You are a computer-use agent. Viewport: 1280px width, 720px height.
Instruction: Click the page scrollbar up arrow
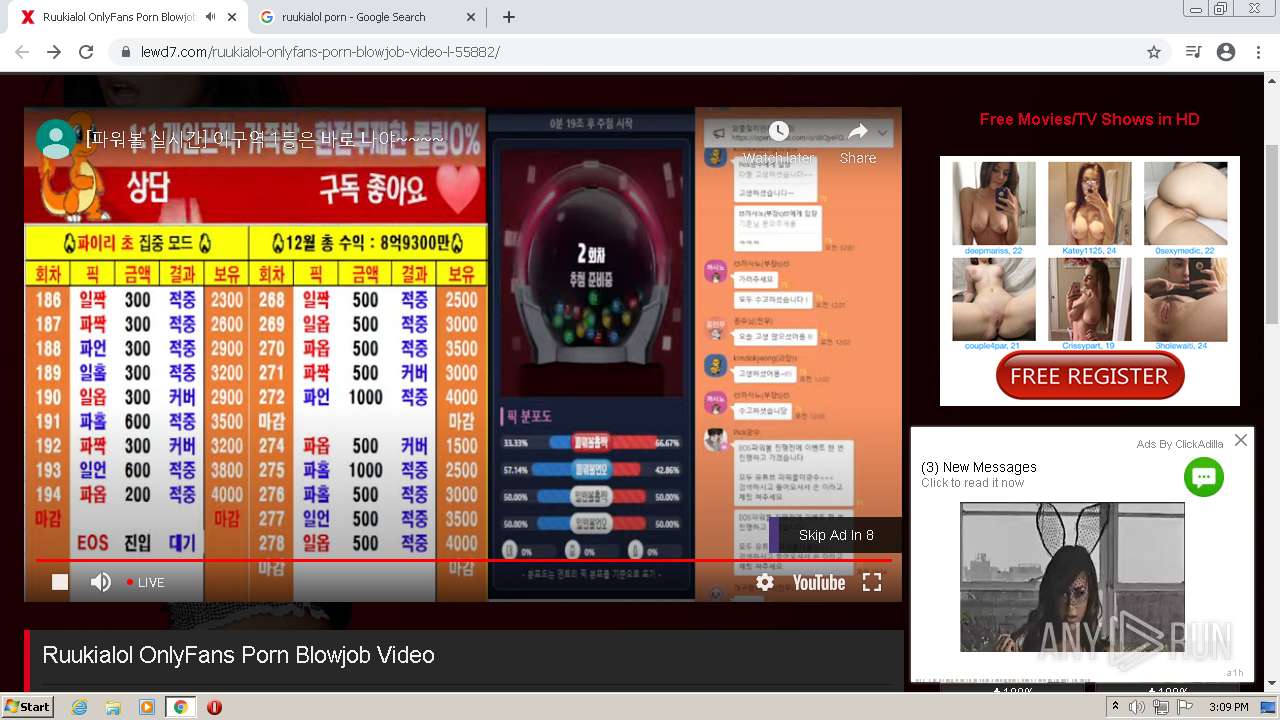coord(1272,81)
